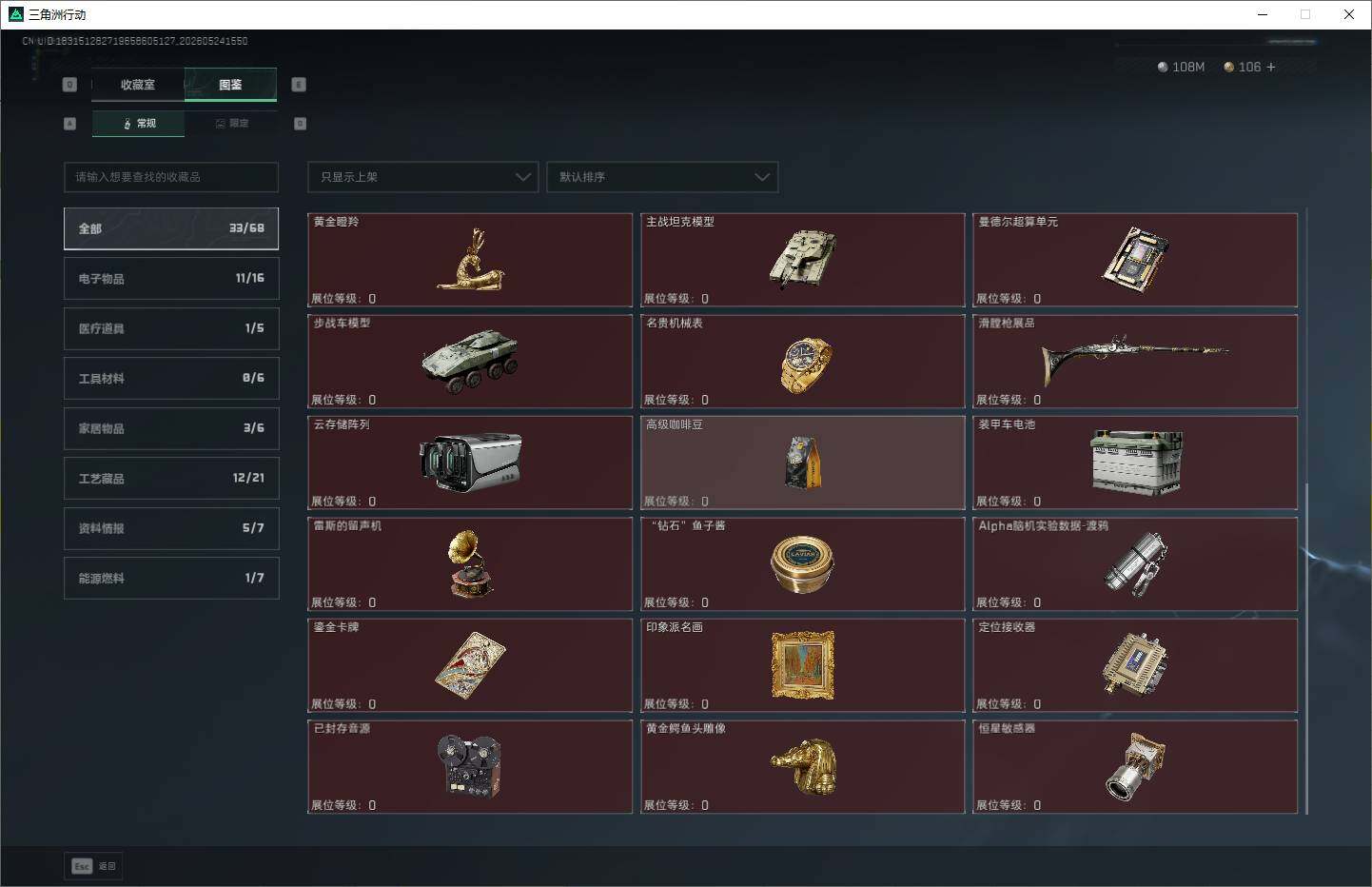1372x887 pixels.
Task: Click the 三角洲行动 title bar app icon
Action: [x=15, y=14]
